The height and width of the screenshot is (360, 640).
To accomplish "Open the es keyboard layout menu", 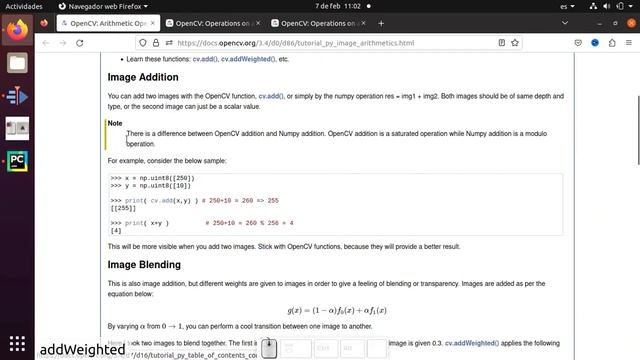I will point(567,6).
